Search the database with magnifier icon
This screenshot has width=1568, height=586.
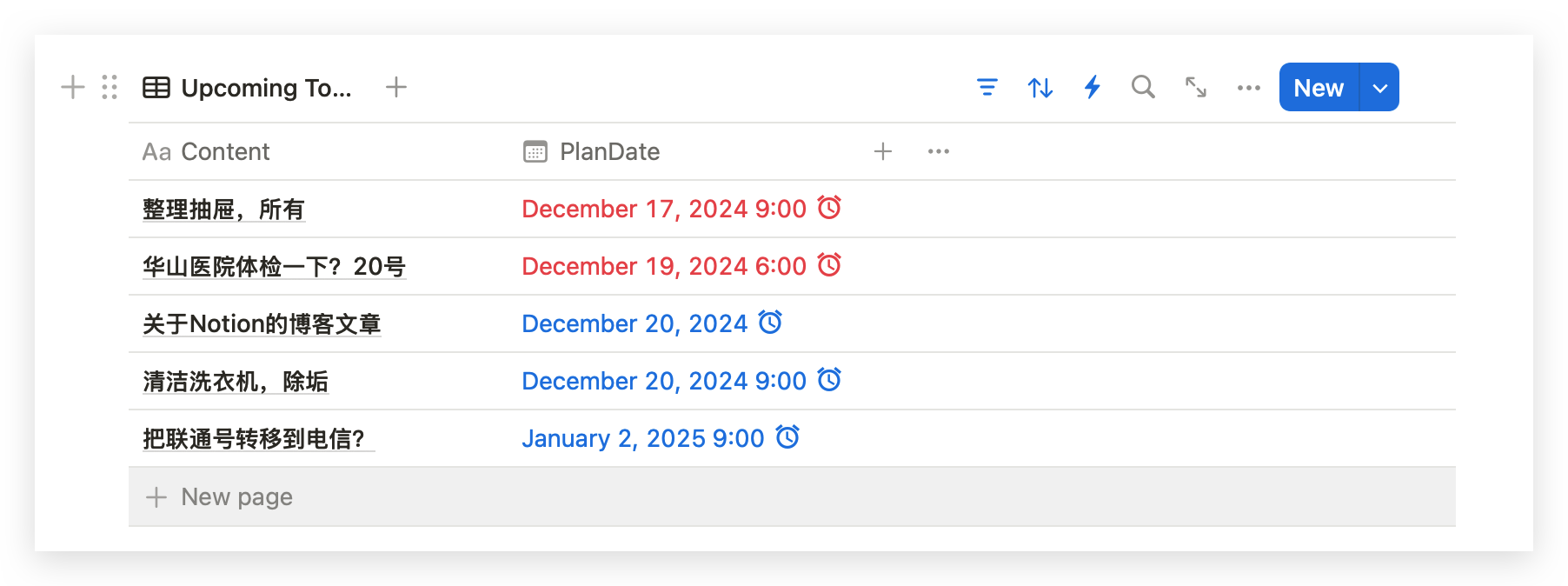click(x=1143, y=87)
